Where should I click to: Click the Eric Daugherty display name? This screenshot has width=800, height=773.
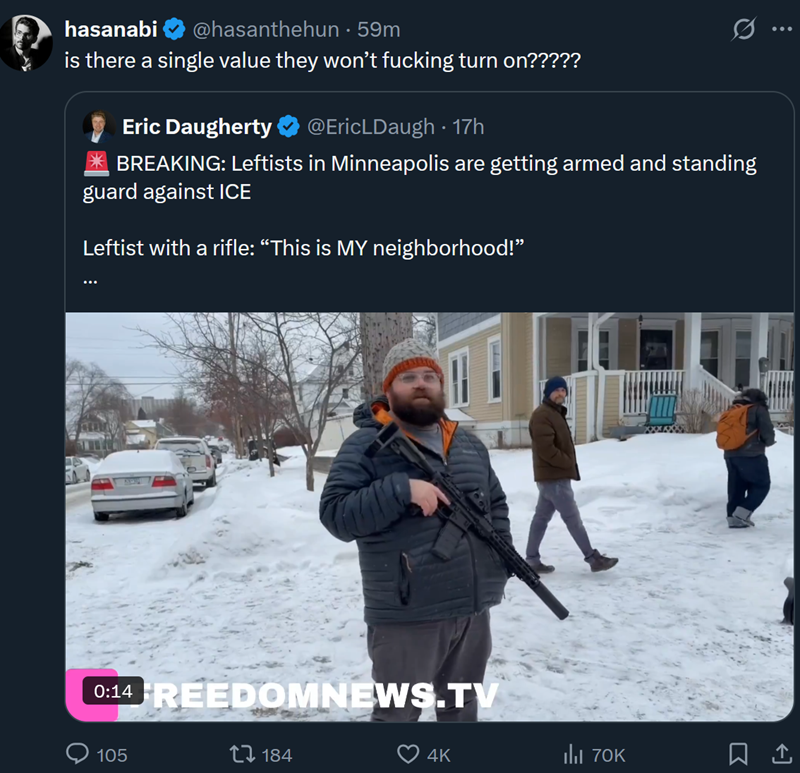[197, 127]
